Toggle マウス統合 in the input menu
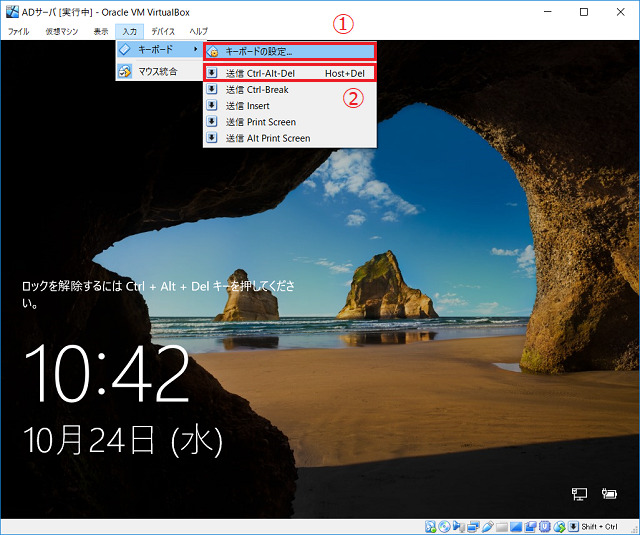Screen dimensions: 640x535 point(159,72)
